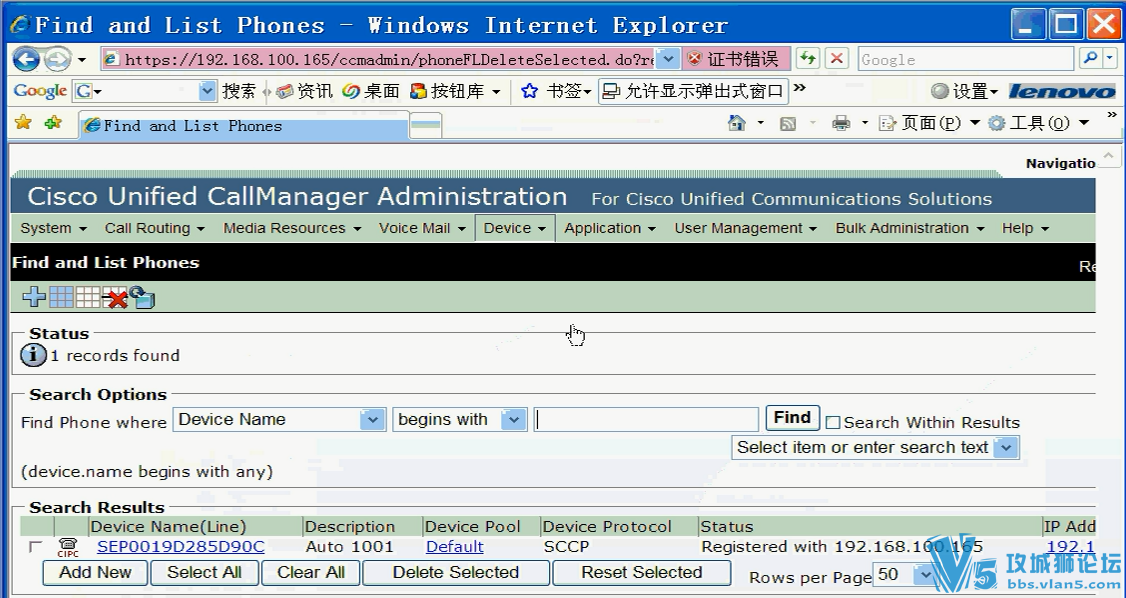This screenshot has height=598, width=1126.
Task: Click the red Stop loading icon
Action: pos(837,59)
